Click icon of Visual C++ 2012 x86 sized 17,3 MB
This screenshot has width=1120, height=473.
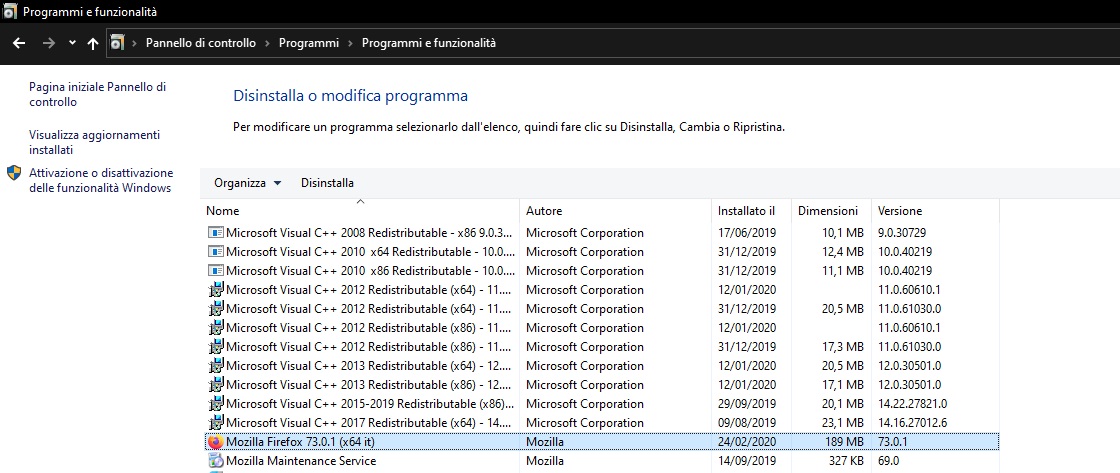point(216,347)
